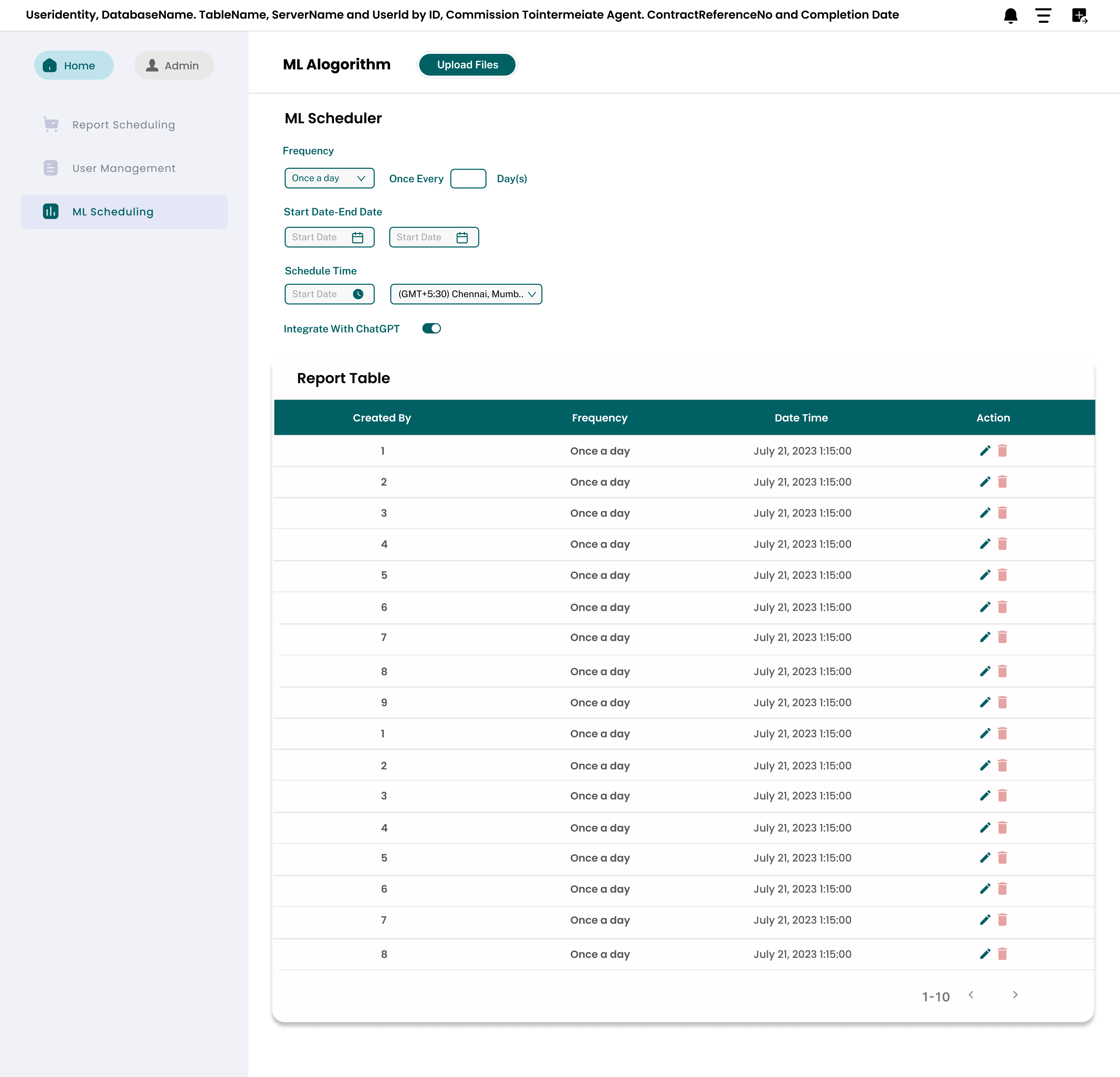Click the trash icon in the last table row
The image size is (1120, 1077).
(1002, 954)
